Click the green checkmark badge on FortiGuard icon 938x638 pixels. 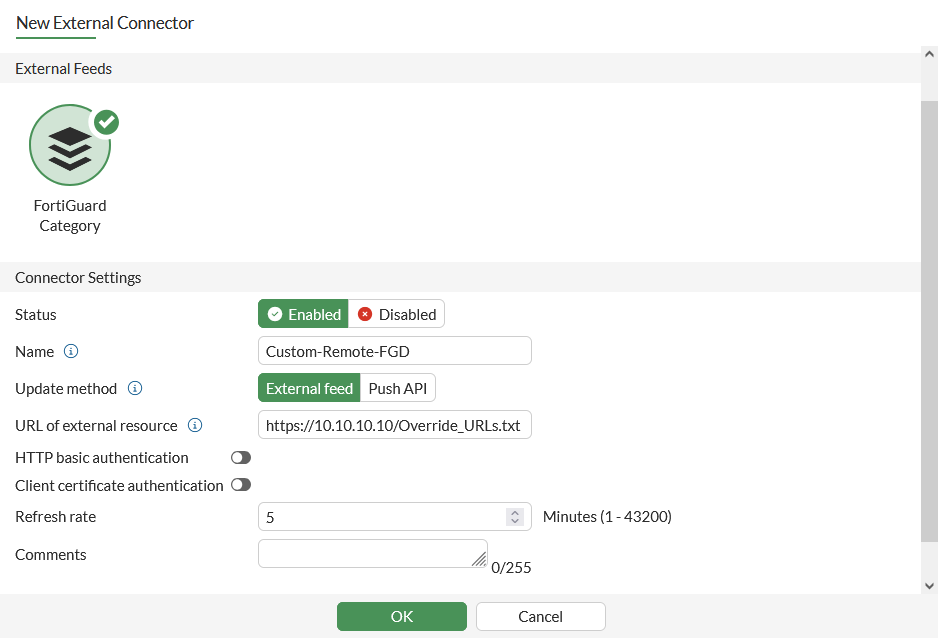click(106, 122)
